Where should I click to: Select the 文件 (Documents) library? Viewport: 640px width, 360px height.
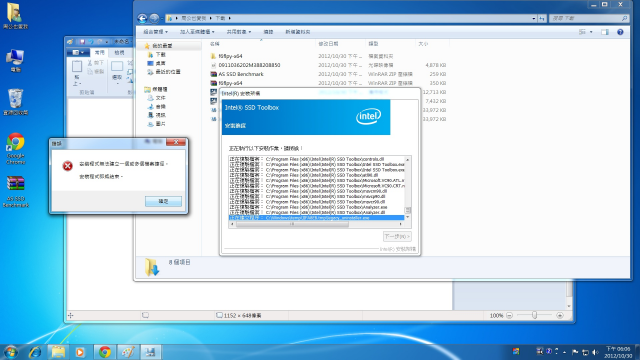click(160, 98)
